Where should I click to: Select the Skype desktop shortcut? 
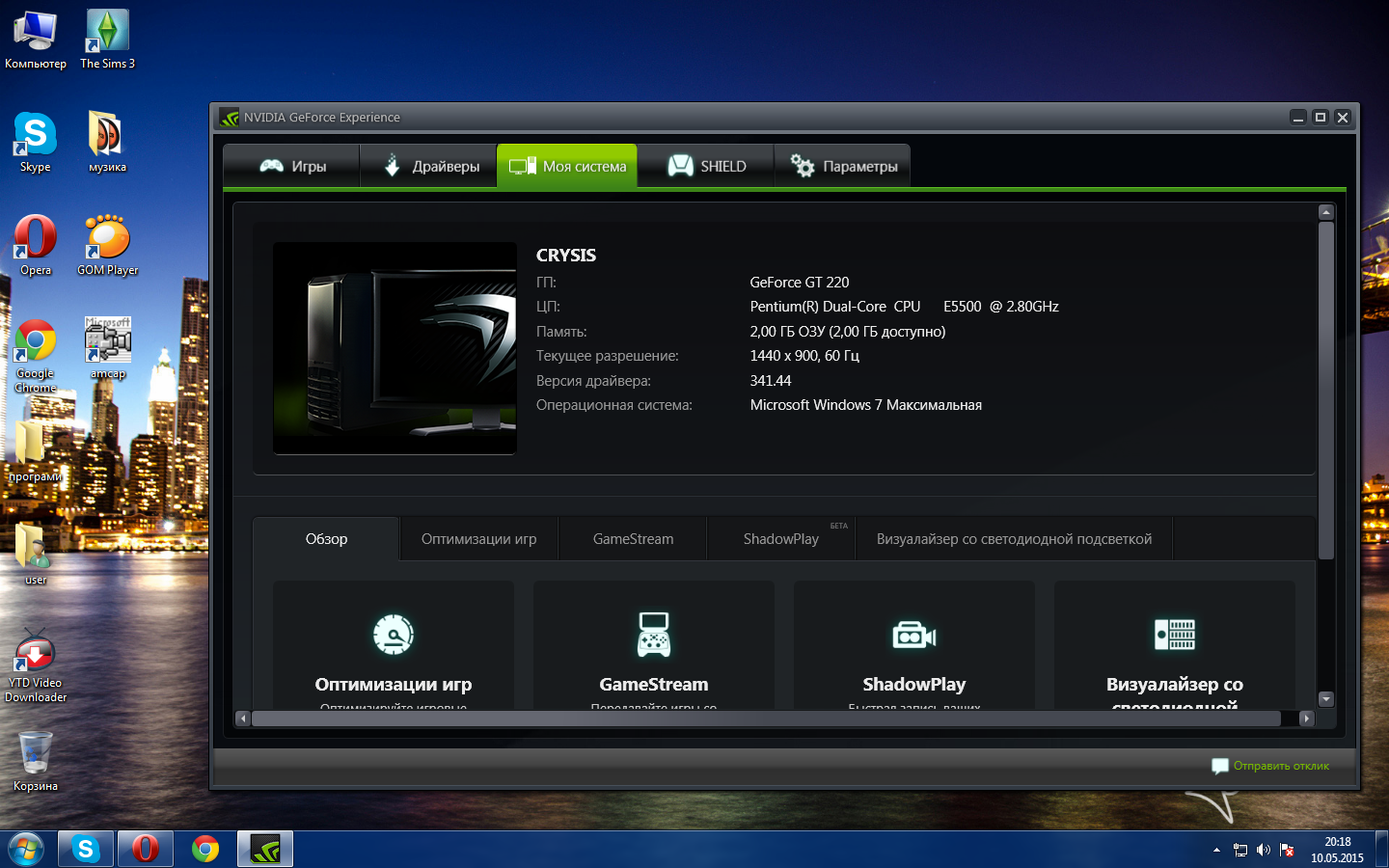(36, 143)
